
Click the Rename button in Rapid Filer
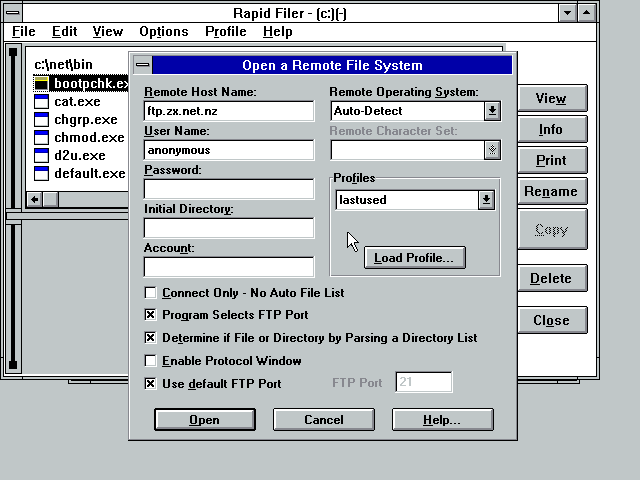pos(552,191)
